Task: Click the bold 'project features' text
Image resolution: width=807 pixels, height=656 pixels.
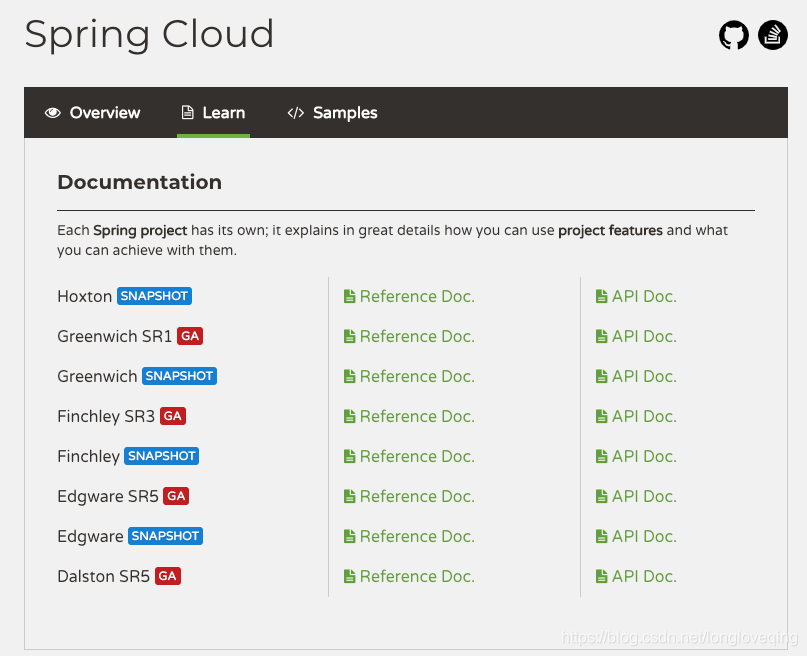Action: coord(610,231)
